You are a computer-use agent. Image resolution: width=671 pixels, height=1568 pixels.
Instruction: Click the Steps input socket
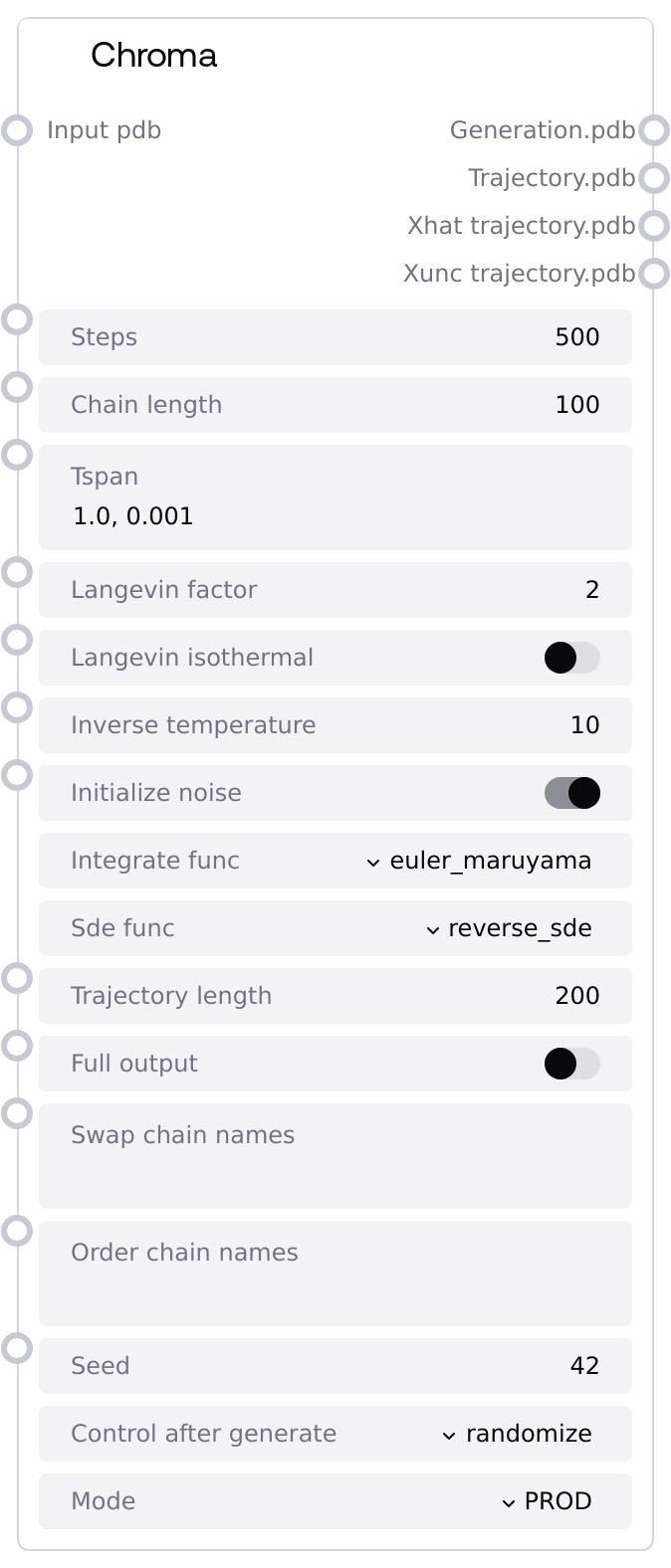17,319
